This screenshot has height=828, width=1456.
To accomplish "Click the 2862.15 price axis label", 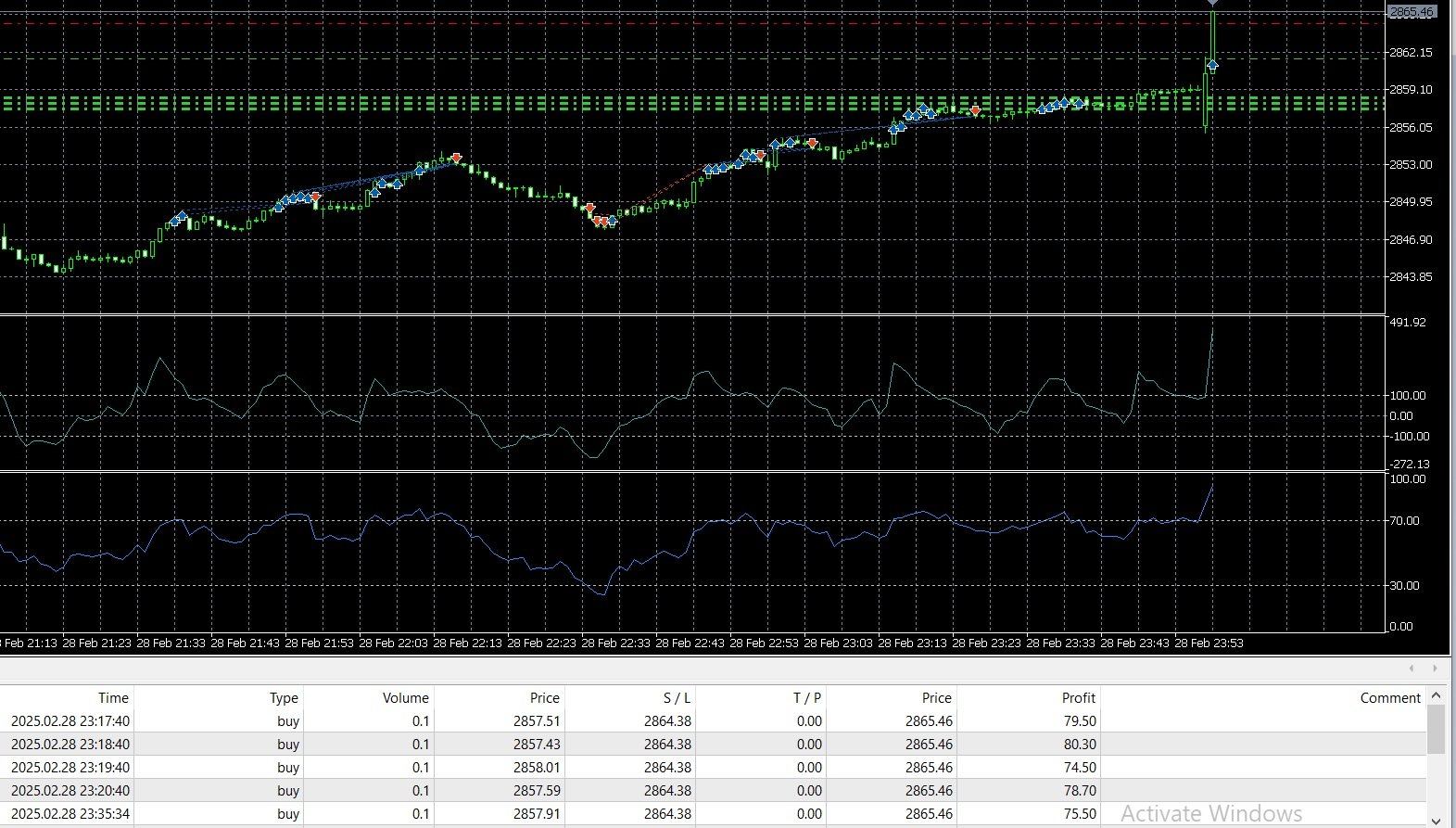I will point(1411,52).
